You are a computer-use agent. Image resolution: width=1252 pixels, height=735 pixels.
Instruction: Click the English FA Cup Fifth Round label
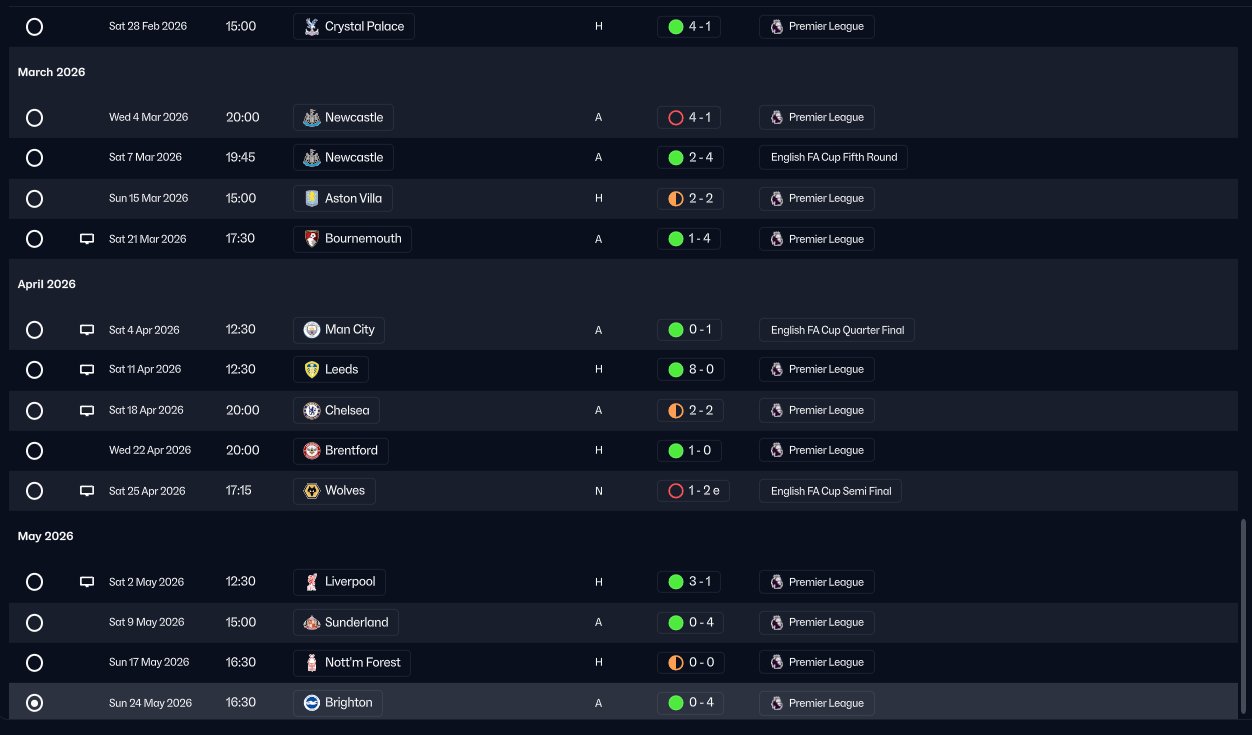[833, 158]
